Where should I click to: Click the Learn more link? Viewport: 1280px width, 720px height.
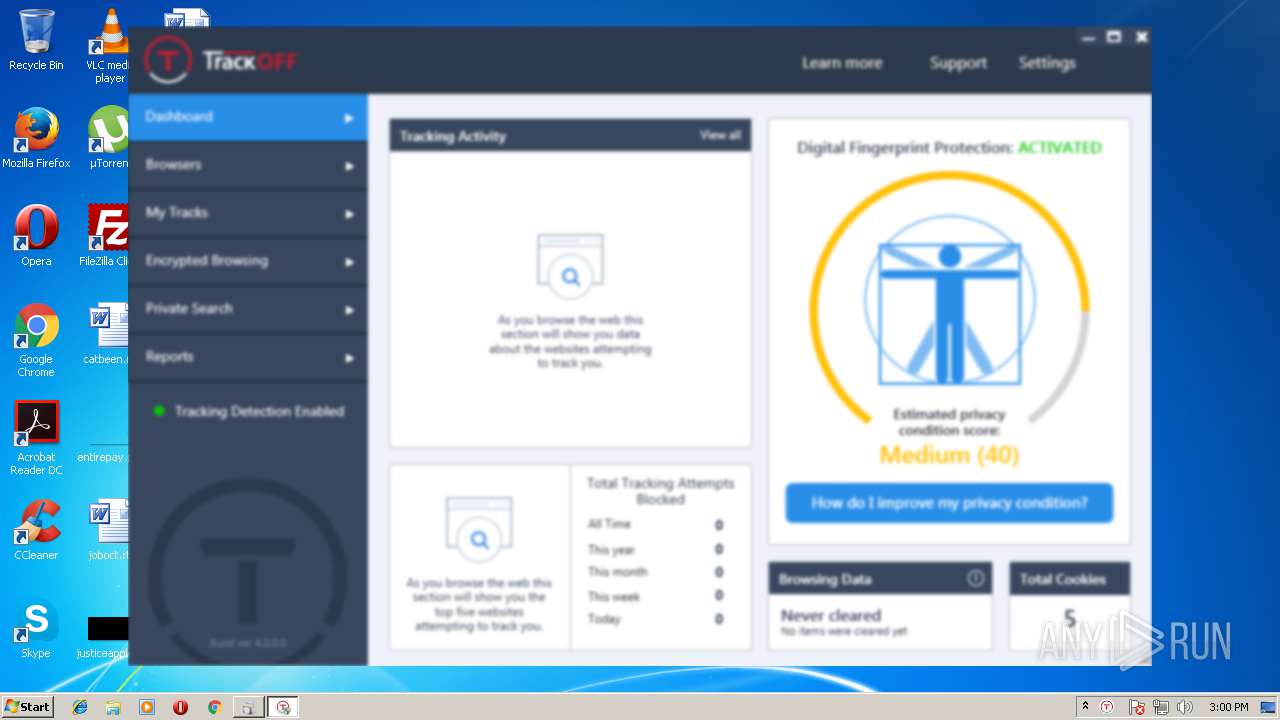click(842, 63)
